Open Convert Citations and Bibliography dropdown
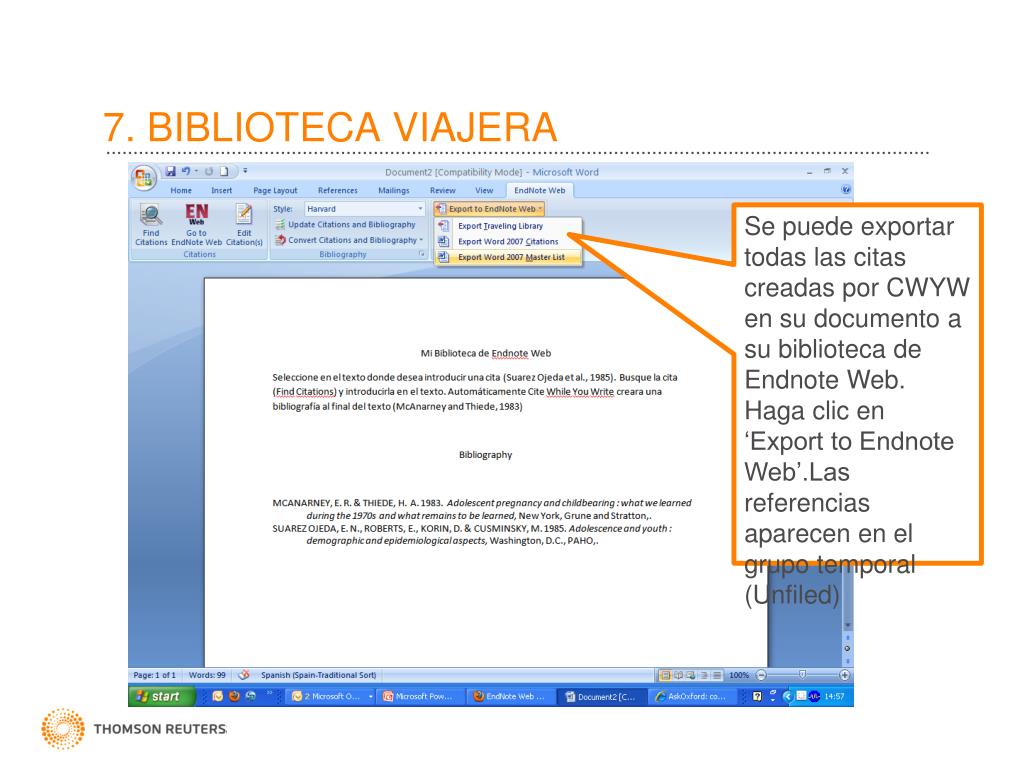This screenshot has width=1024, height=768. (x=349, y=240)
